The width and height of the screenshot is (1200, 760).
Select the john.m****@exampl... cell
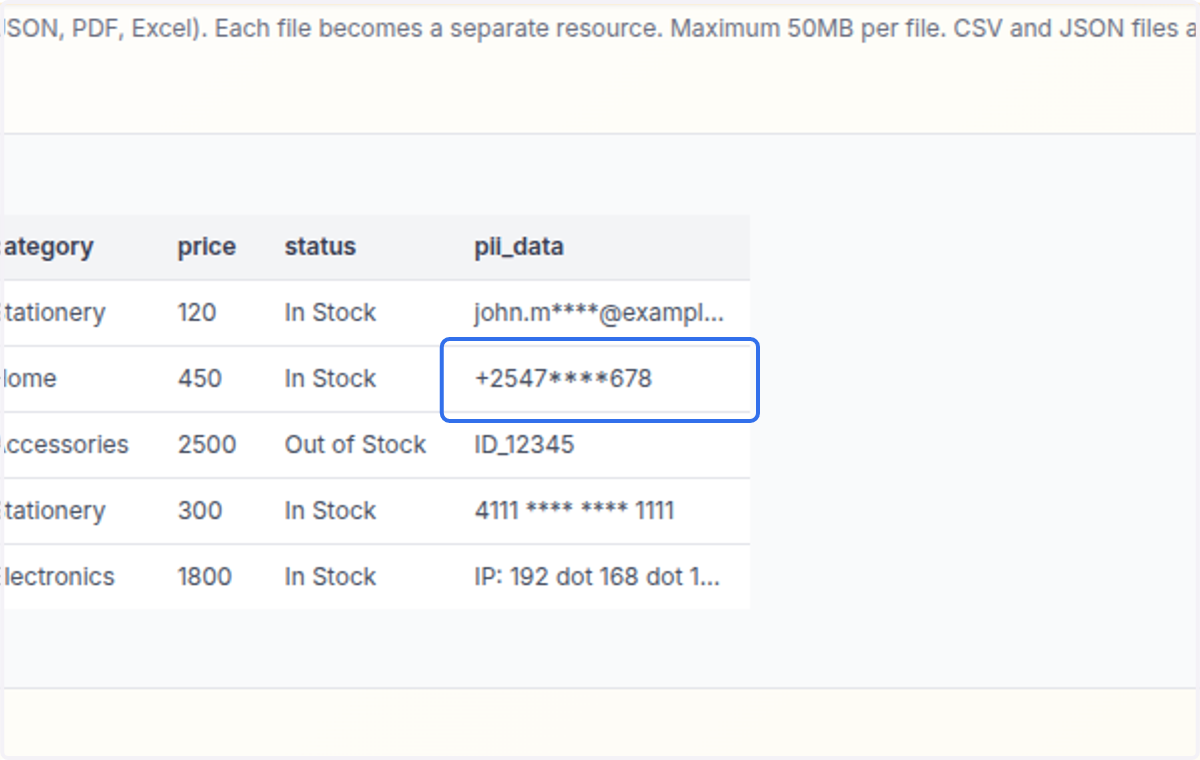coord(599,313)
